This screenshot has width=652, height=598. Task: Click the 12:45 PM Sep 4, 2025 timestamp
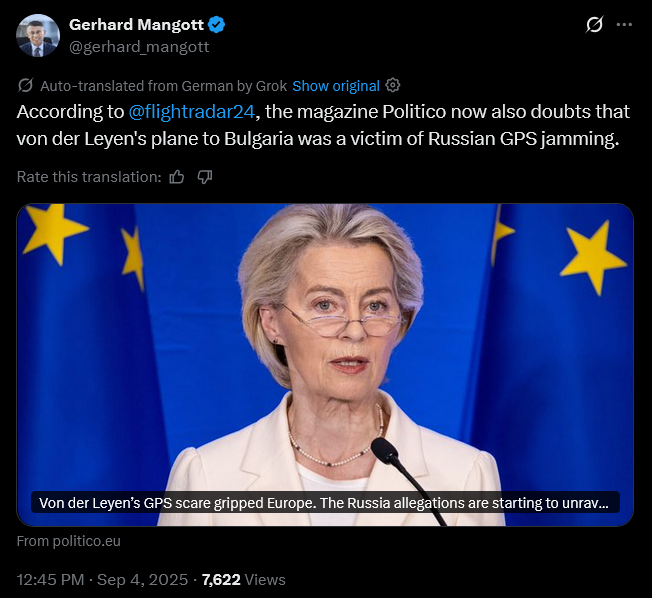(x=102, y=580)
